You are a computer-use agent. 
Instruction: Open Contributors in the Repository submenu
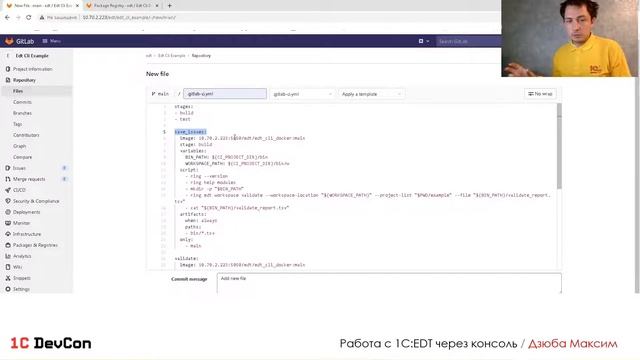tap(26, 135)
